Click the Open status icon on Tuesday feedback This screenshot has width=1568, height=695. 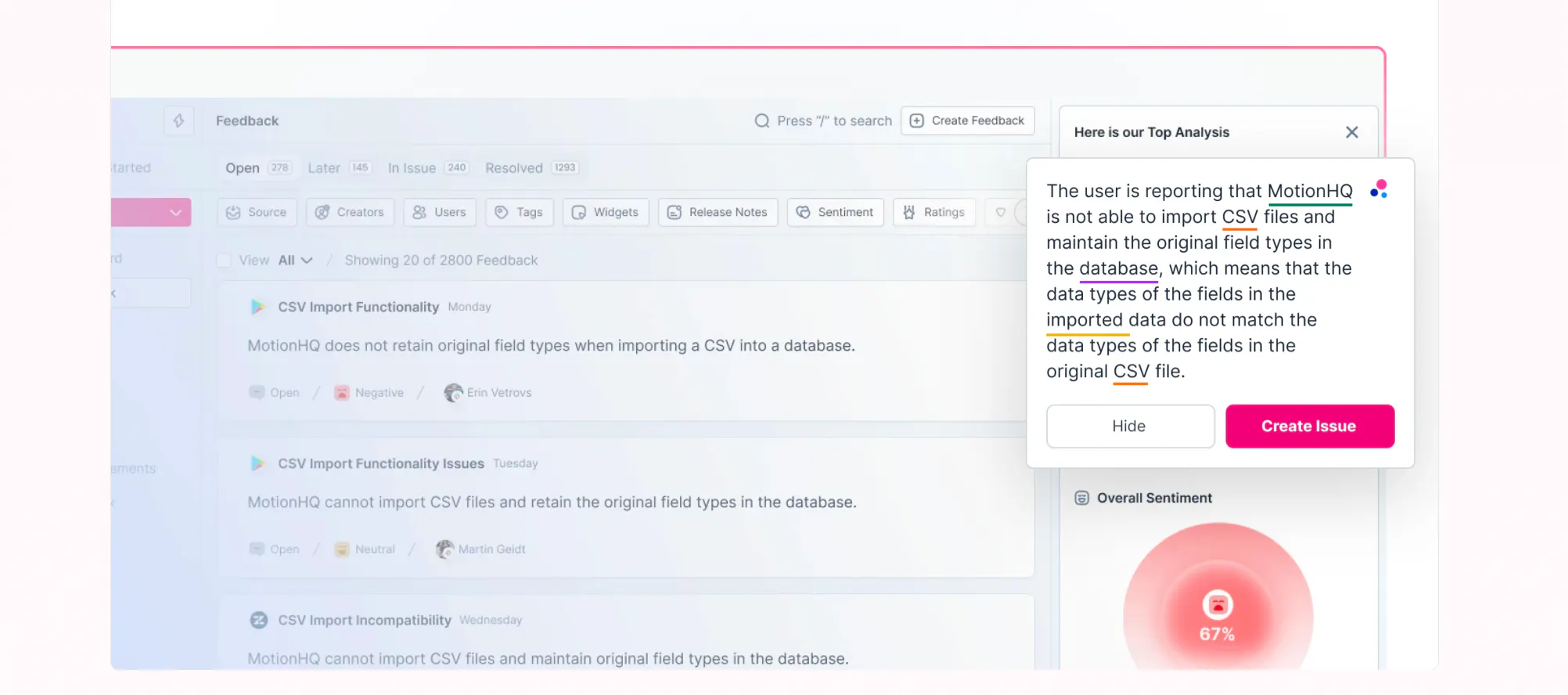[257, 549]
